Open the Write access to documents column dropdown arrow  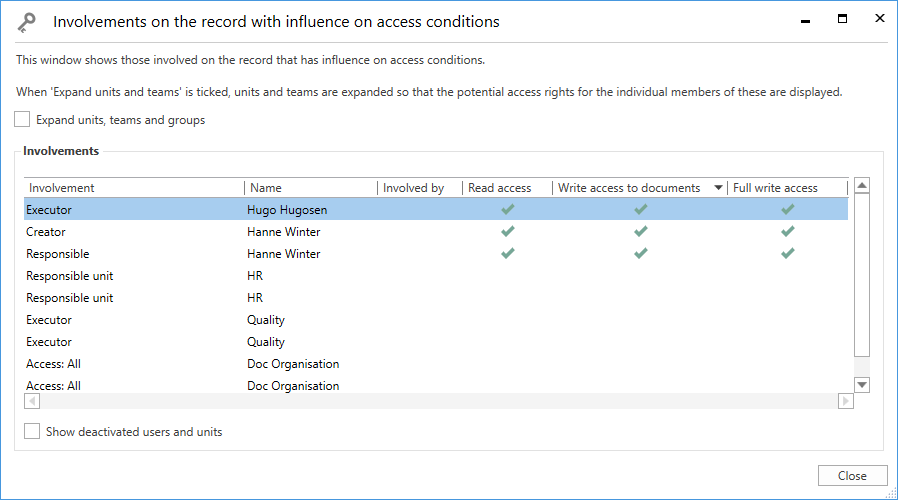pyautogui.click(x=718, y=188)
